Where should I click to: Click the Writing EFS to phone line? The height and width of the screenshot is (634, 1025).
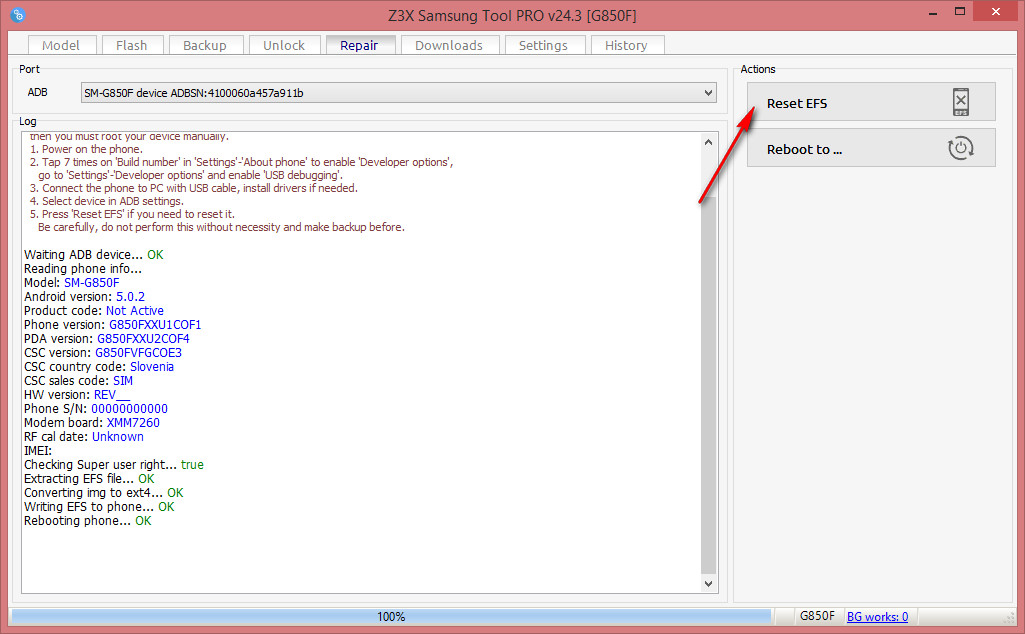99,507
